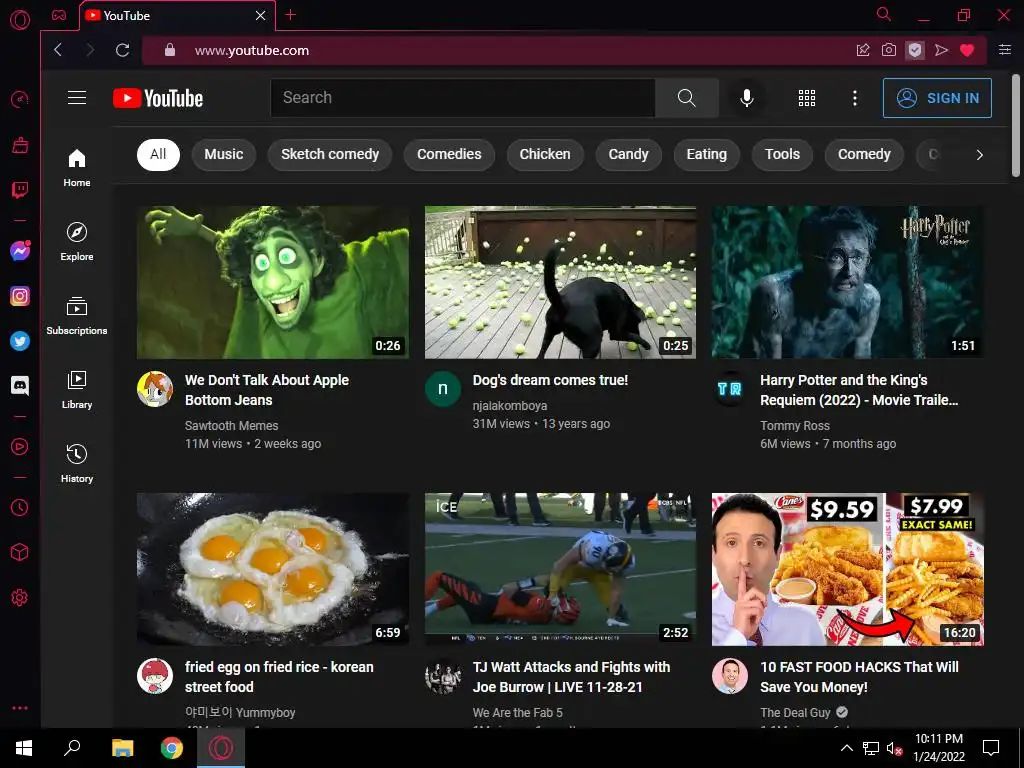Viewport: 1024px width, 768px height.
Task: Open Opera settings gear in sidebar
Action: pyautogui.click(x=20, y=598)
